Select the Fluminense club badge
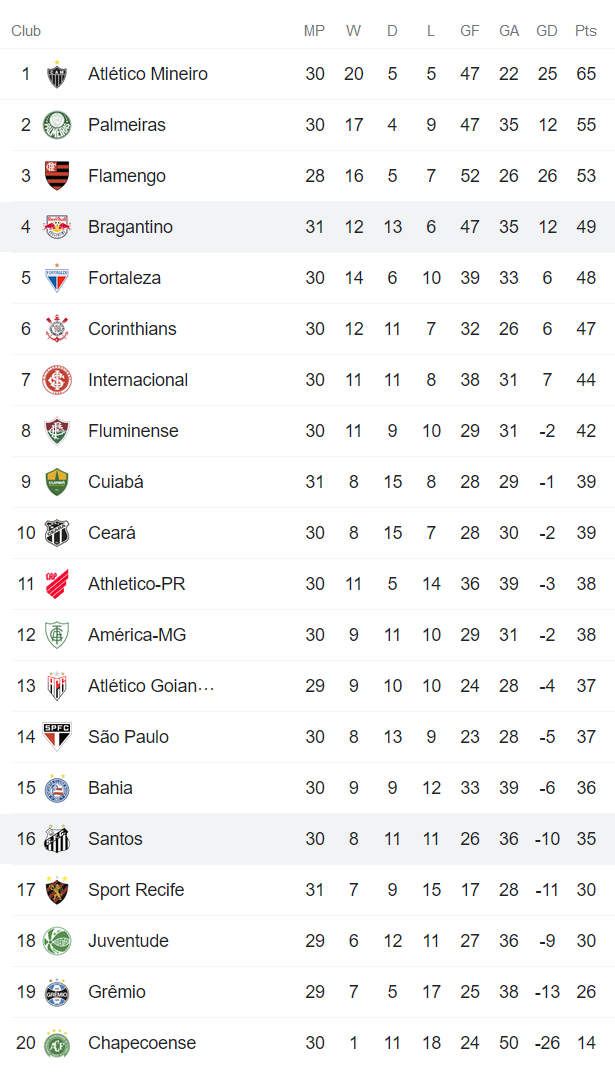The width and height of the screenshot is (615, 1076). point(57,432)
